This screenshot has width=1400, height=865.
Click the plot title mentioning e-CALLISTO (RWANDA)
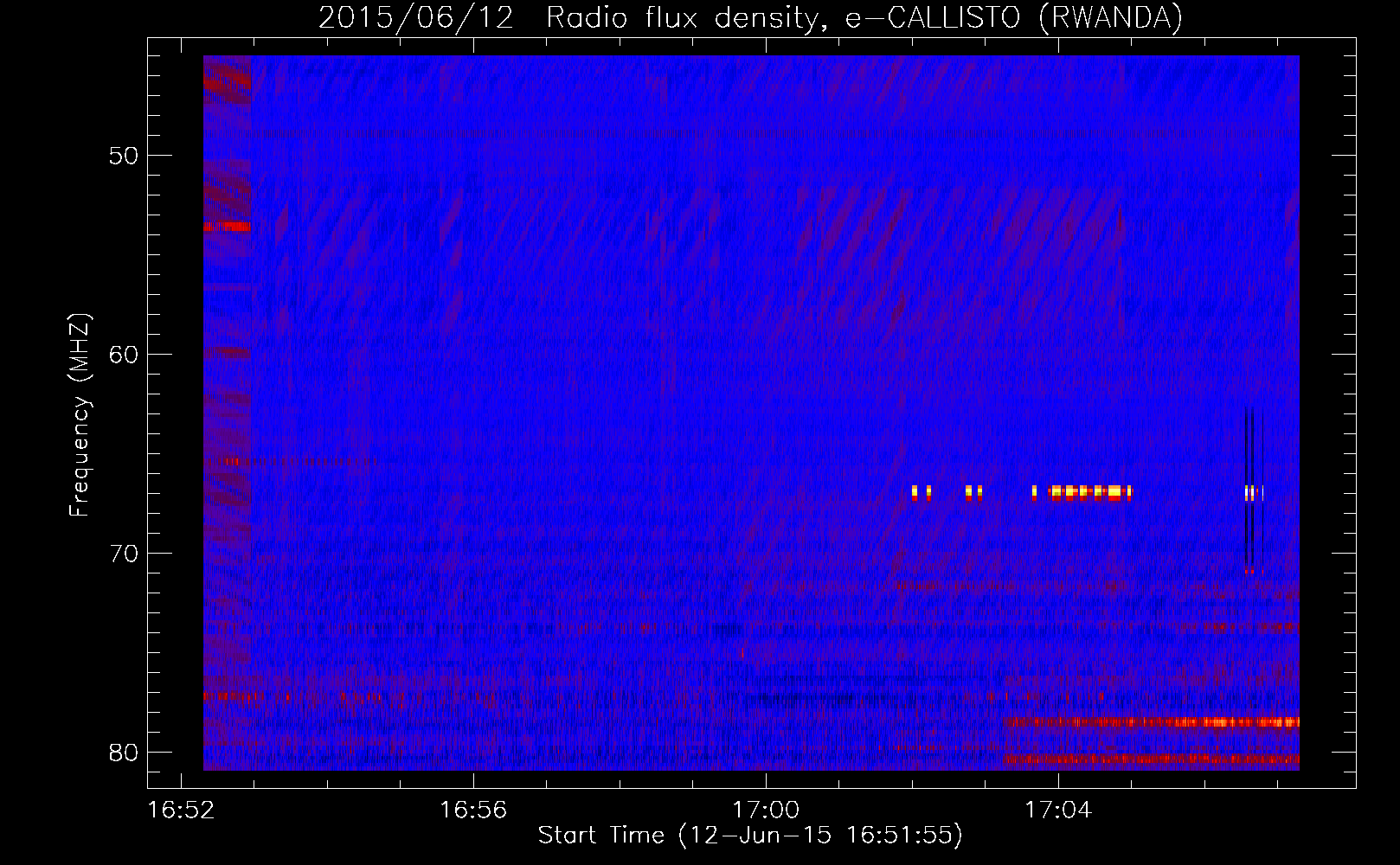[750, 17]
